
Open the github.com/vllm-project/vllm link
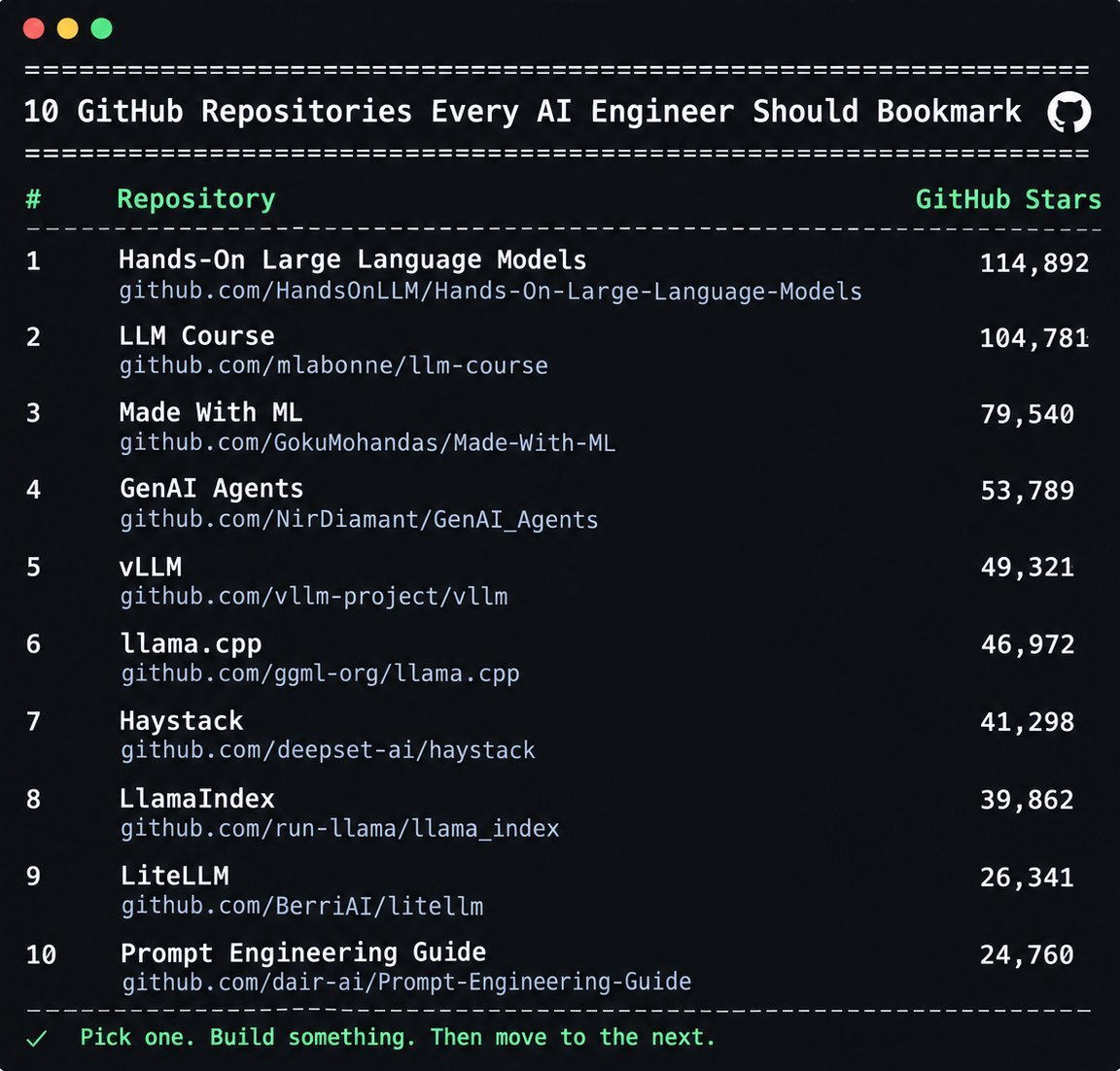pyautogui.click(x=314, y=596)
